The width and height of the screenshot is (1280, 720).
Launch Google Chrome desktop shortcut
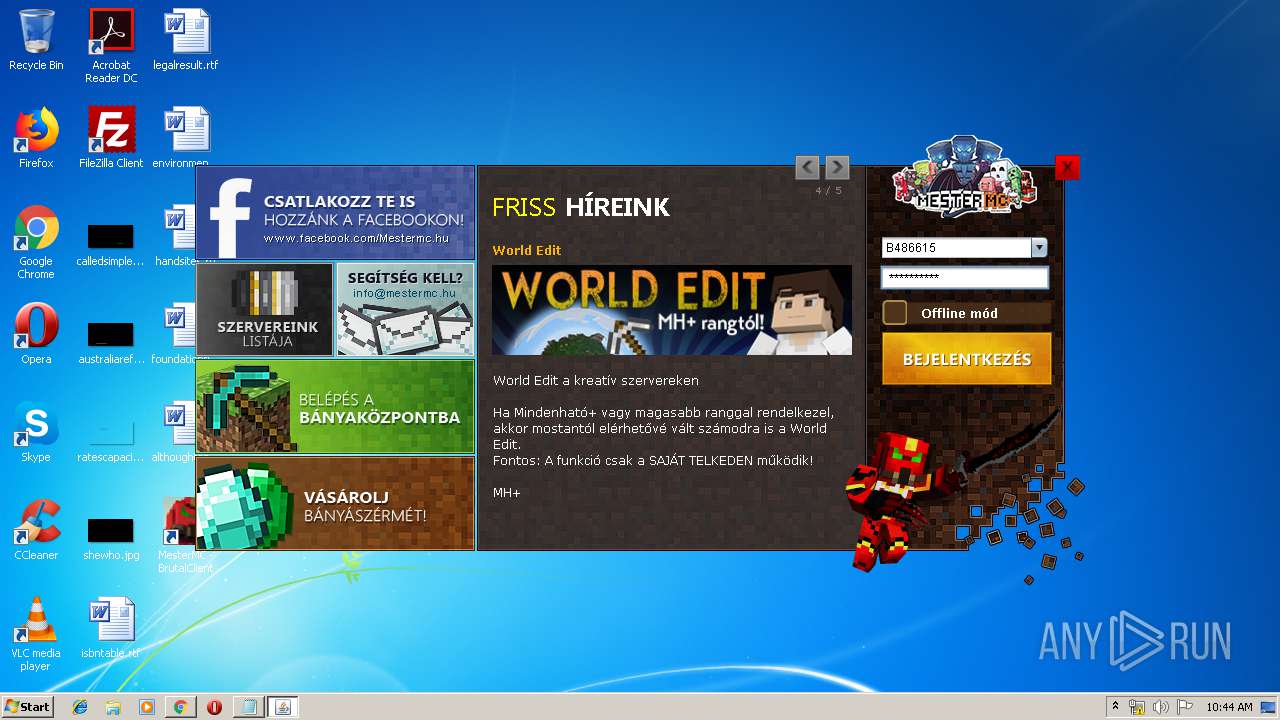[36, 242]
